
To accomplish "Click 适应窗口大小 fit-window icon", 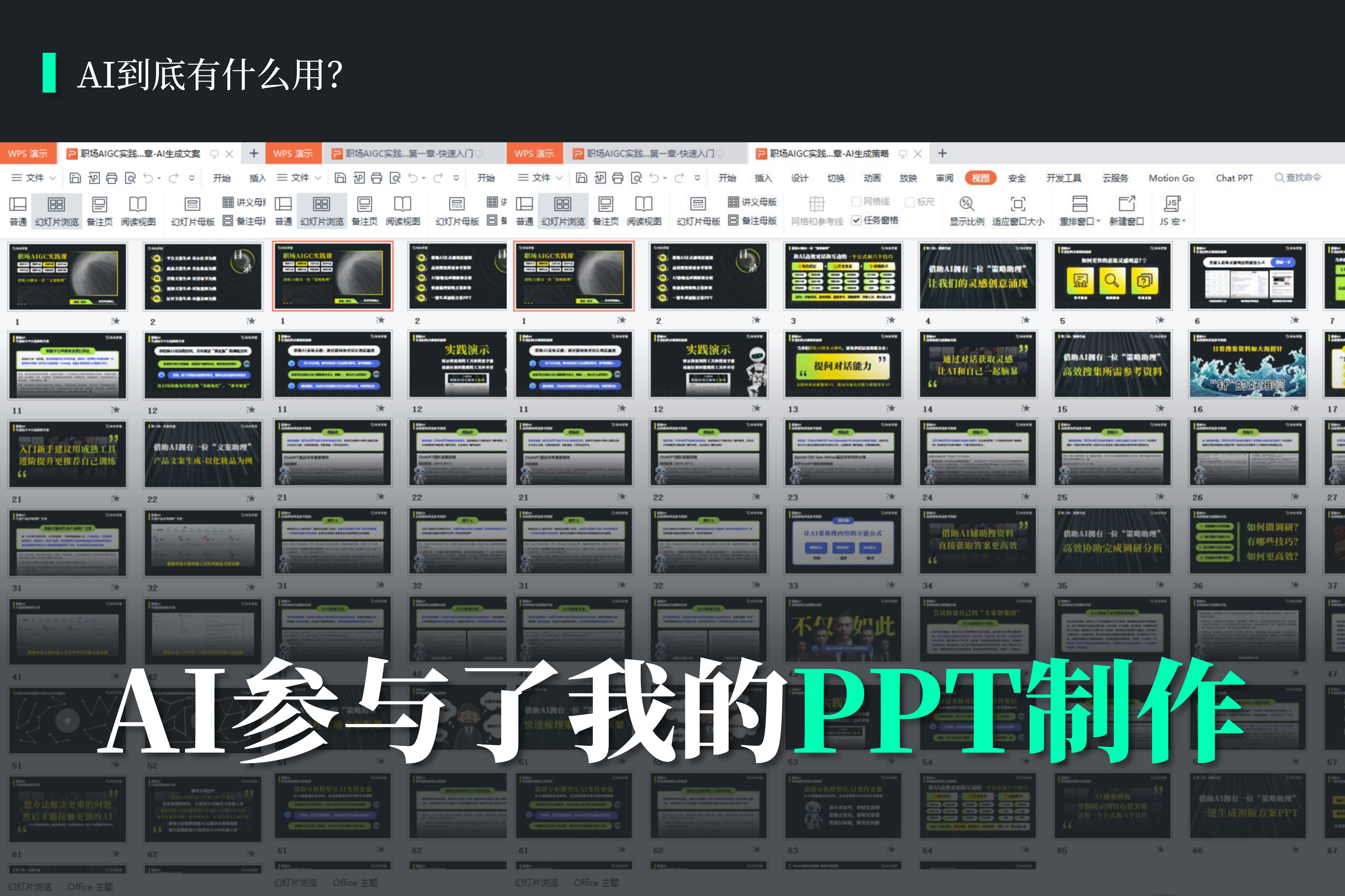I will (x=1017, y=205).
